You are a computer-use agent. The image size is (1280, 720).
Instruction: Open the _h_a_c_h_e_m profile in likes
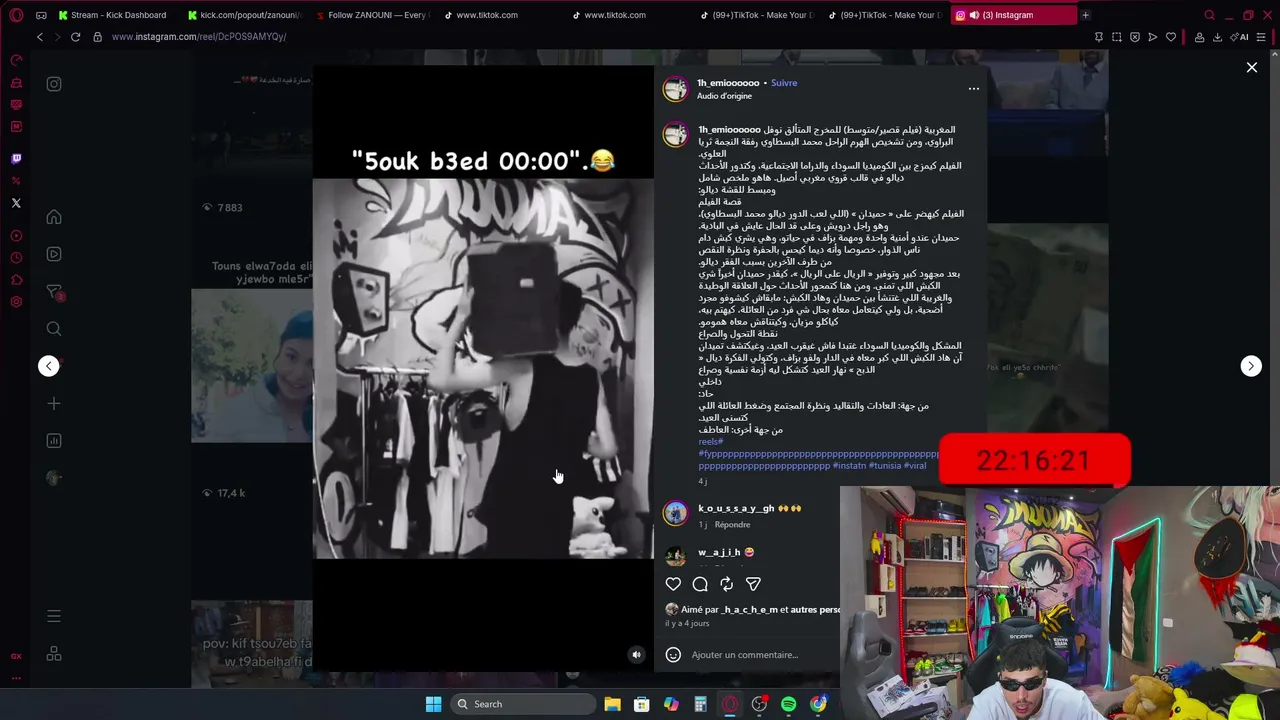coord(749,610)
